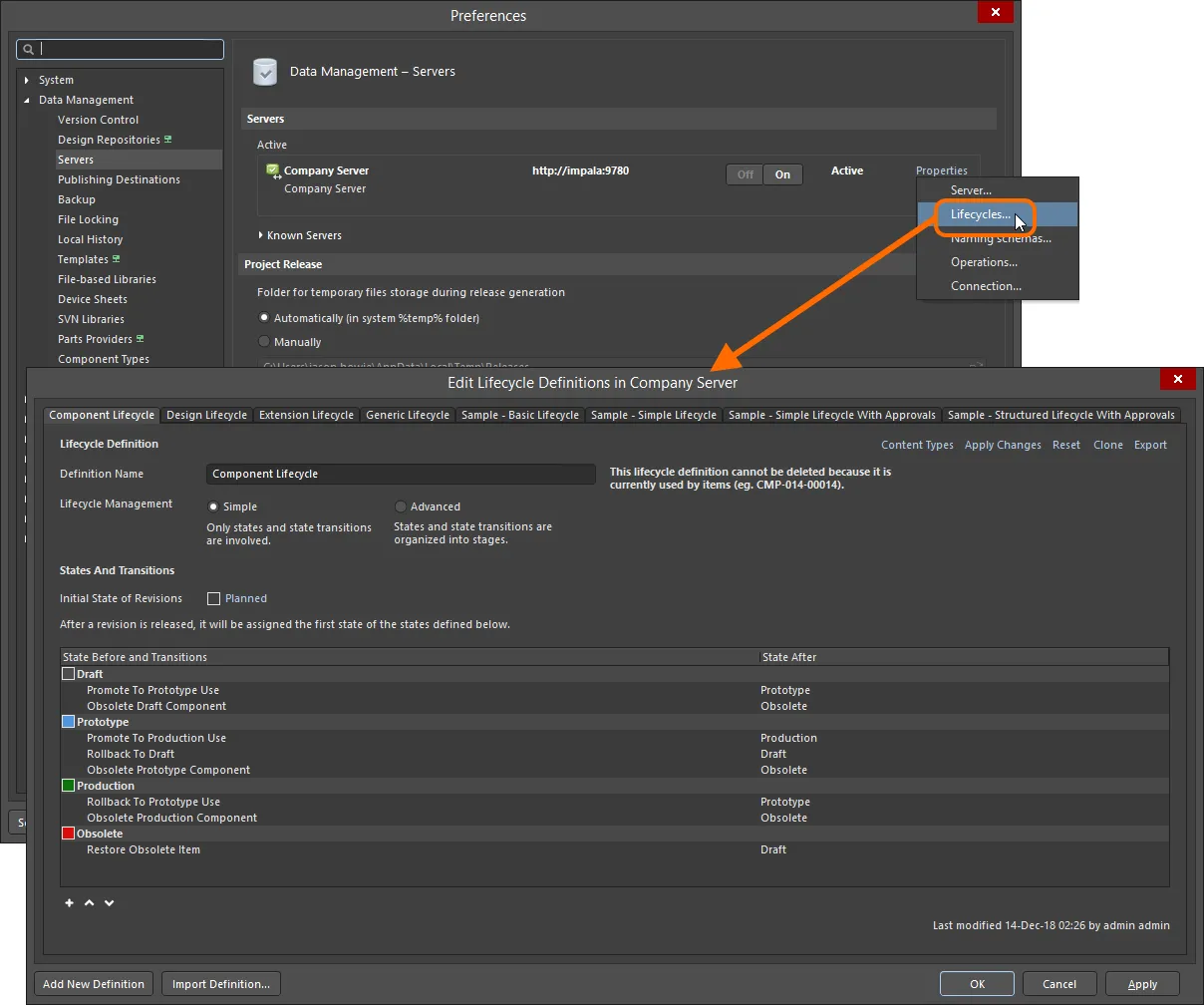This screenshot has height=1005, width=1204.
Task: Click the search magnifier icon in Preferences
Action: [x=29, y=49]
